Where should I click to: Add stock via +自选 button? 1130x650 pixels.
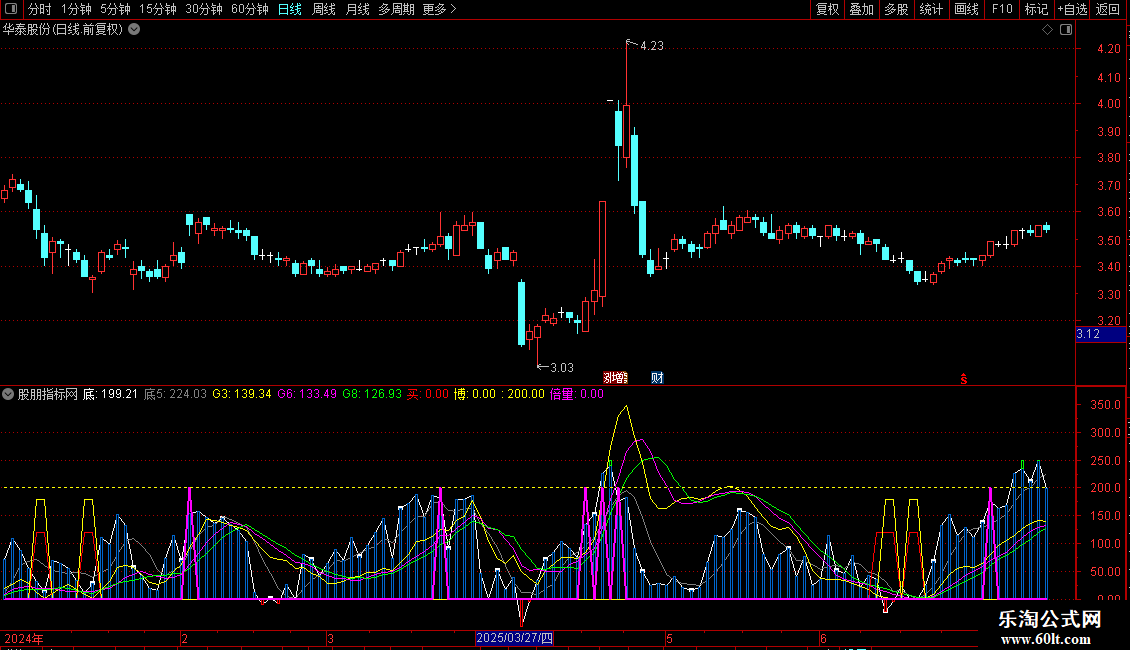point(1071,10)
